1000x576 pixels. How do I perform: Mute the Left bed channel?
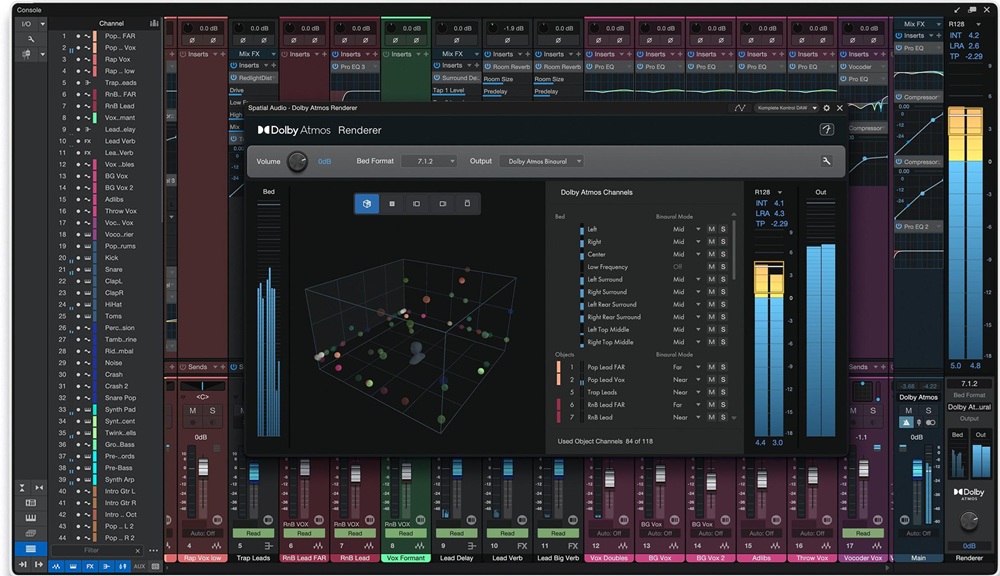click(711, 230)
